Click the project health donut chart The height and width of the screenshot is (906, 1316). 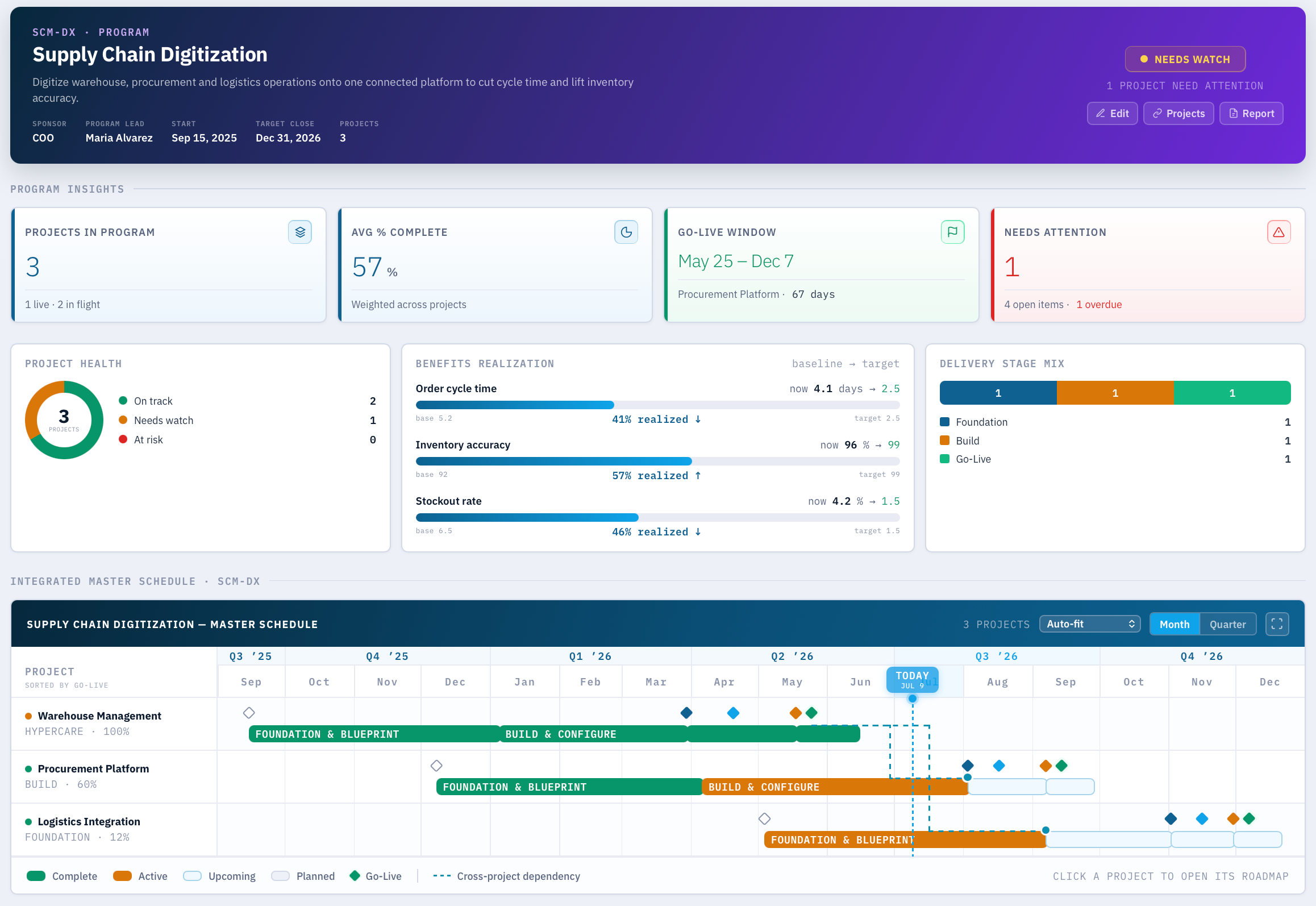pyautogui.click(x=64, y=420)
